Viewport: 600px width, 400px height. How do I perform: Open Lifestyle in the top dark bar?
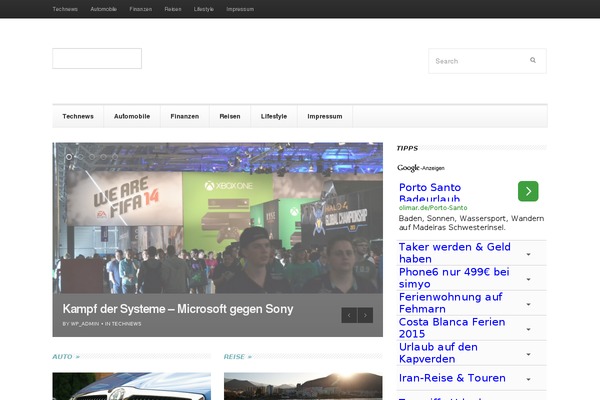pyautogui.click(x=204, y=9)
